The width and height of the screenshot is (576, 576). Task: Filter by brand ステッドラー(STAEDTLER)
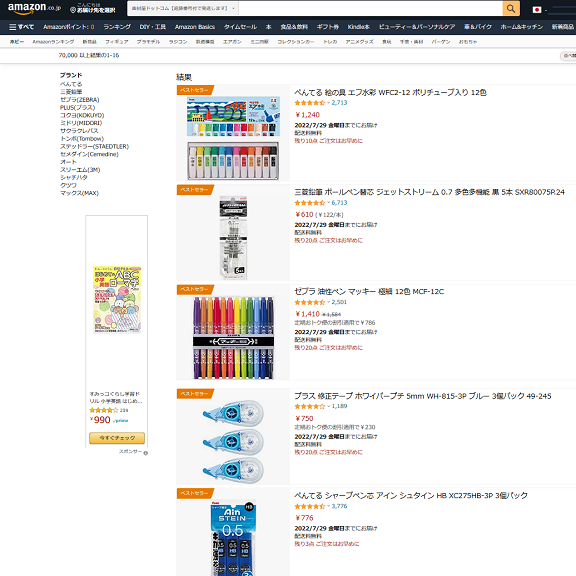point(94,146)
